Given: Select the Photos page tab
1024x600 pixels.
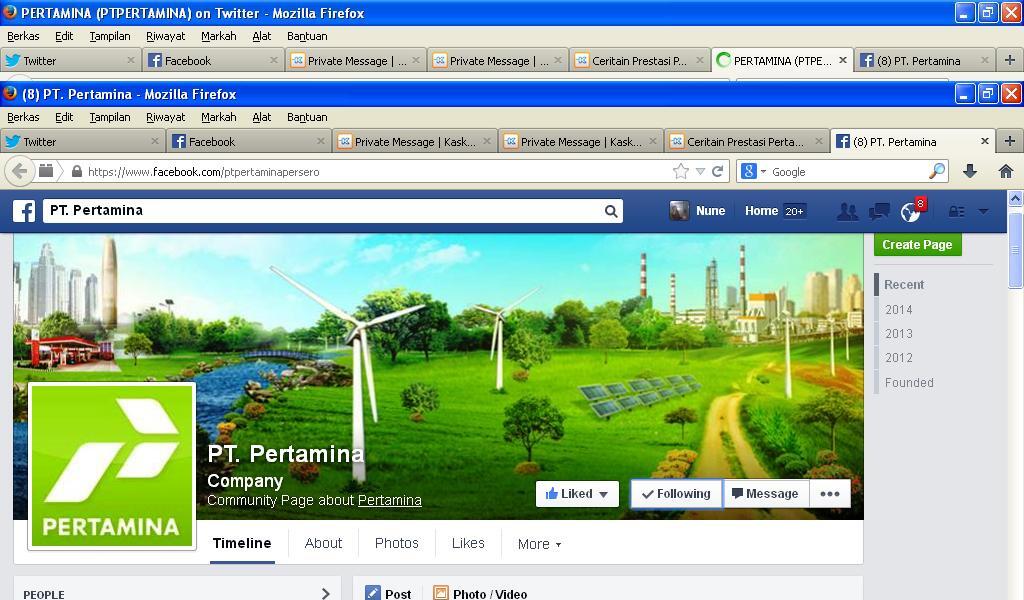Looking at the screenshot, I should click(396, 543).
